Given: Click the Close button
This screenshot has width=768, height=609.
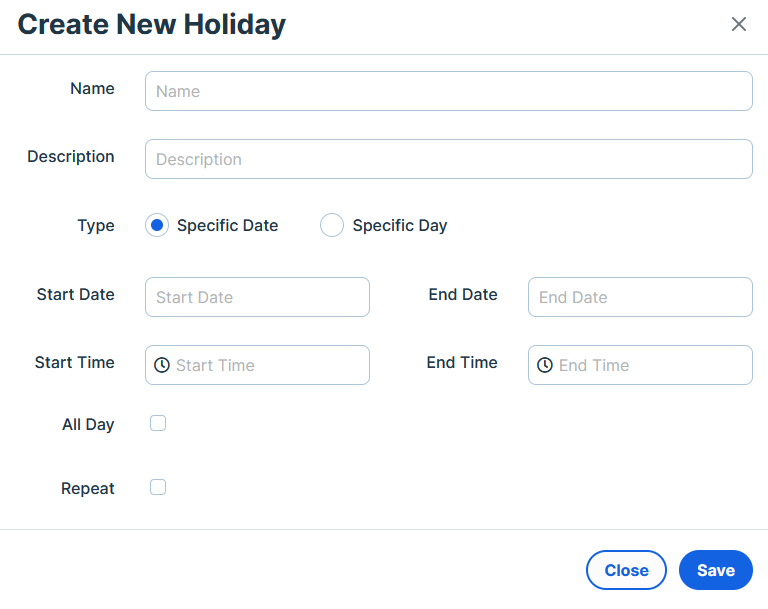Looking at the screenshot, I should coord(626,570).
